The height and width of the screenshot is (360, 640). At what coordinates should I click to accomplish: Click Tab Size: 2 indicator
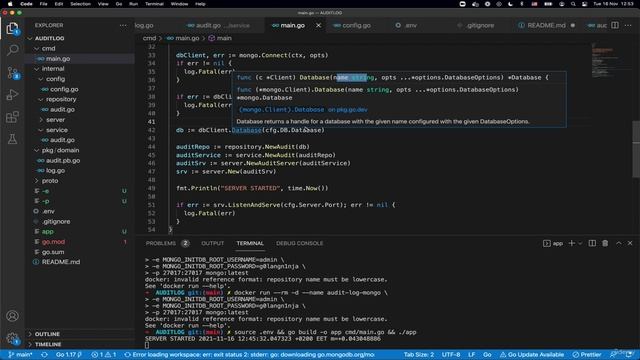[419, 355]
